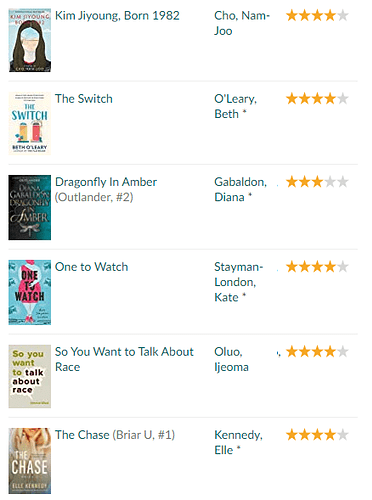Open the Kim Jiyoung, Born 1982 cover thumbnail
This screenshot has width=372, height=500.
coord(30,40)
